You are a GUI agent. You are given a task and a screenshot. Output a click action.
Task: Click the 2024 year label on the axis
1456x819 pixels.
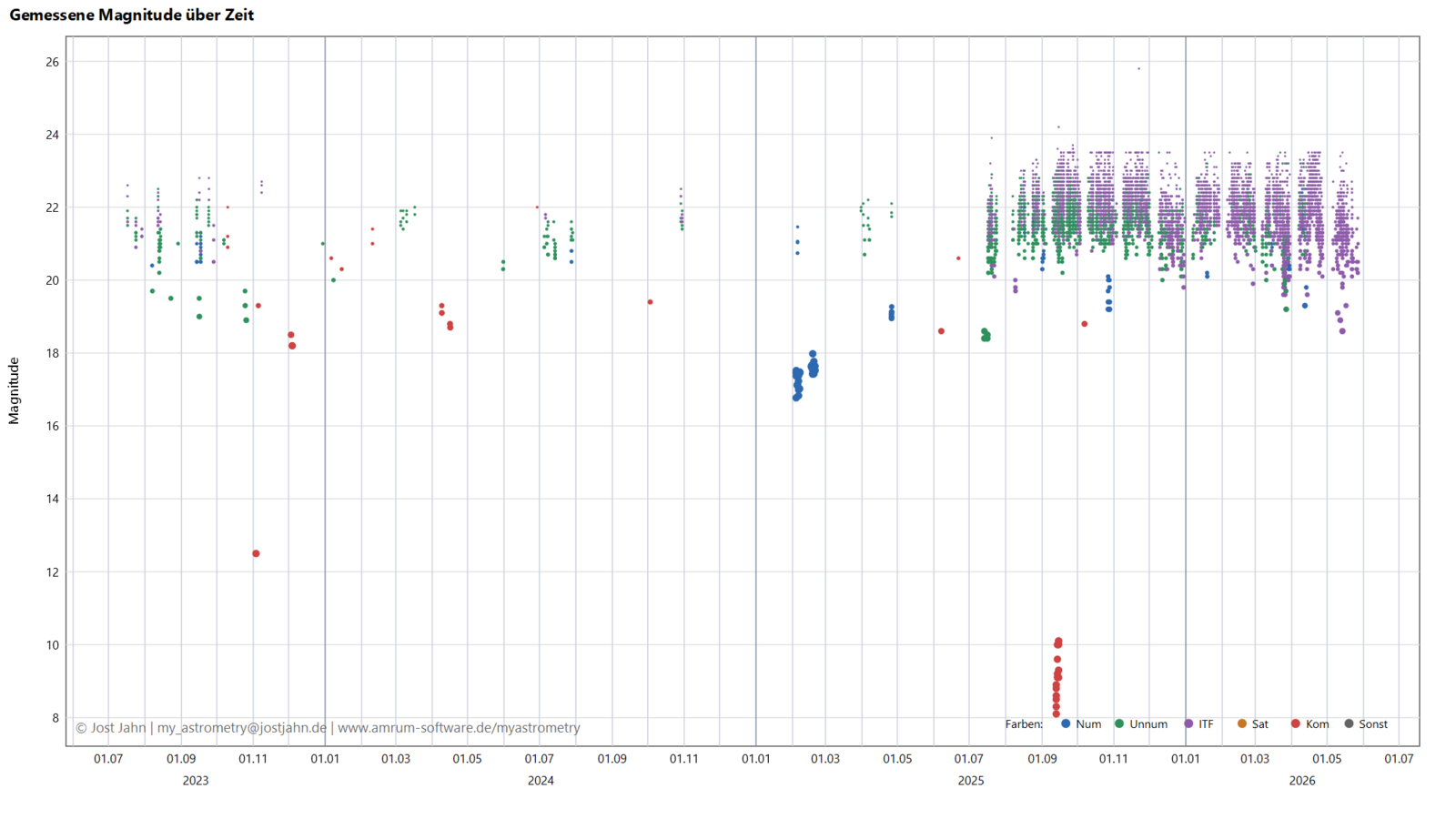(541, 781)
